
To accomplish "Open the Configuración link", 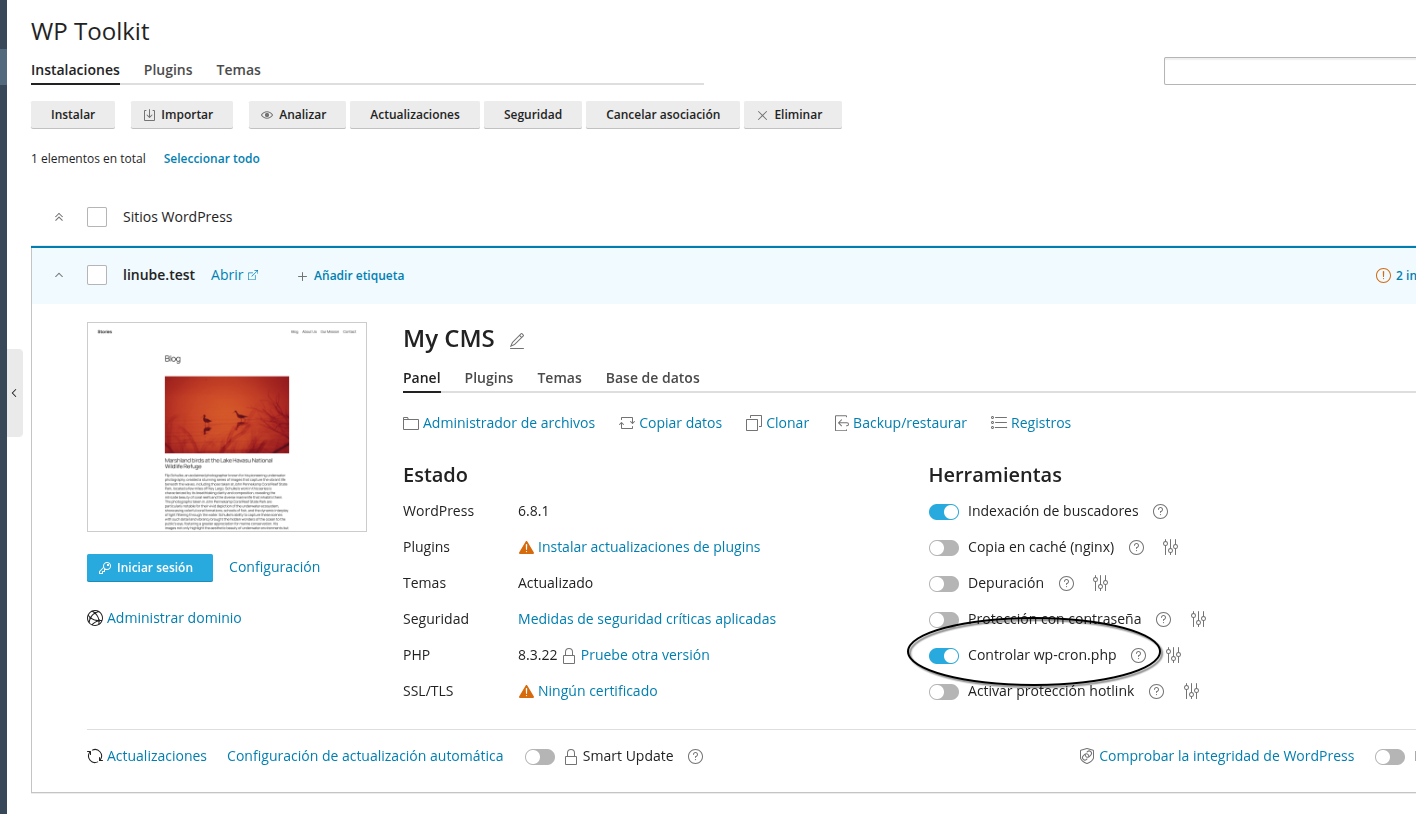I will tap(274, 567).
